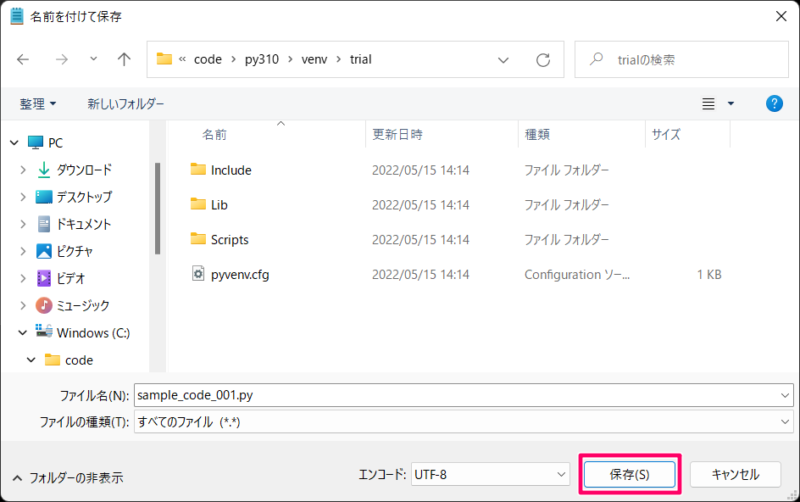
Task: Click the view layout icon
Action: coord(709,104)
